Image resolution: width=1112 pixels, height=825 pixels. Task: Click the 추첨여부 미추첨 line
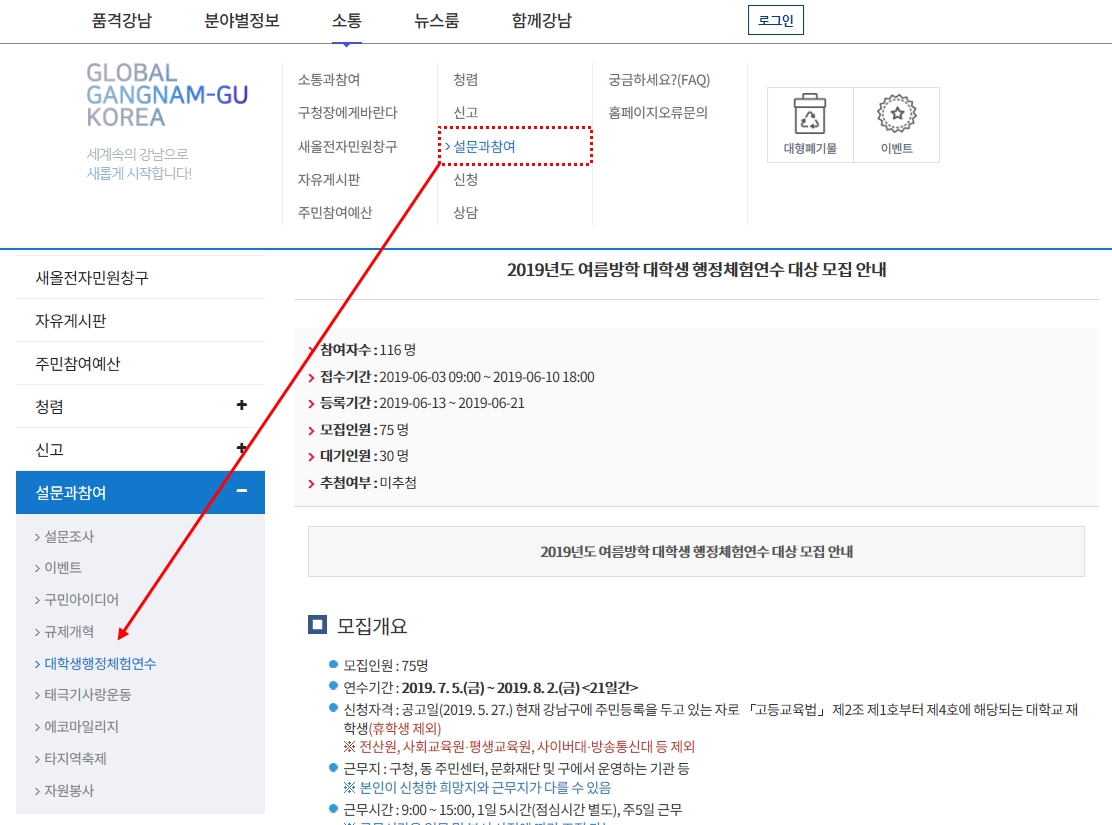pos(368,483)
